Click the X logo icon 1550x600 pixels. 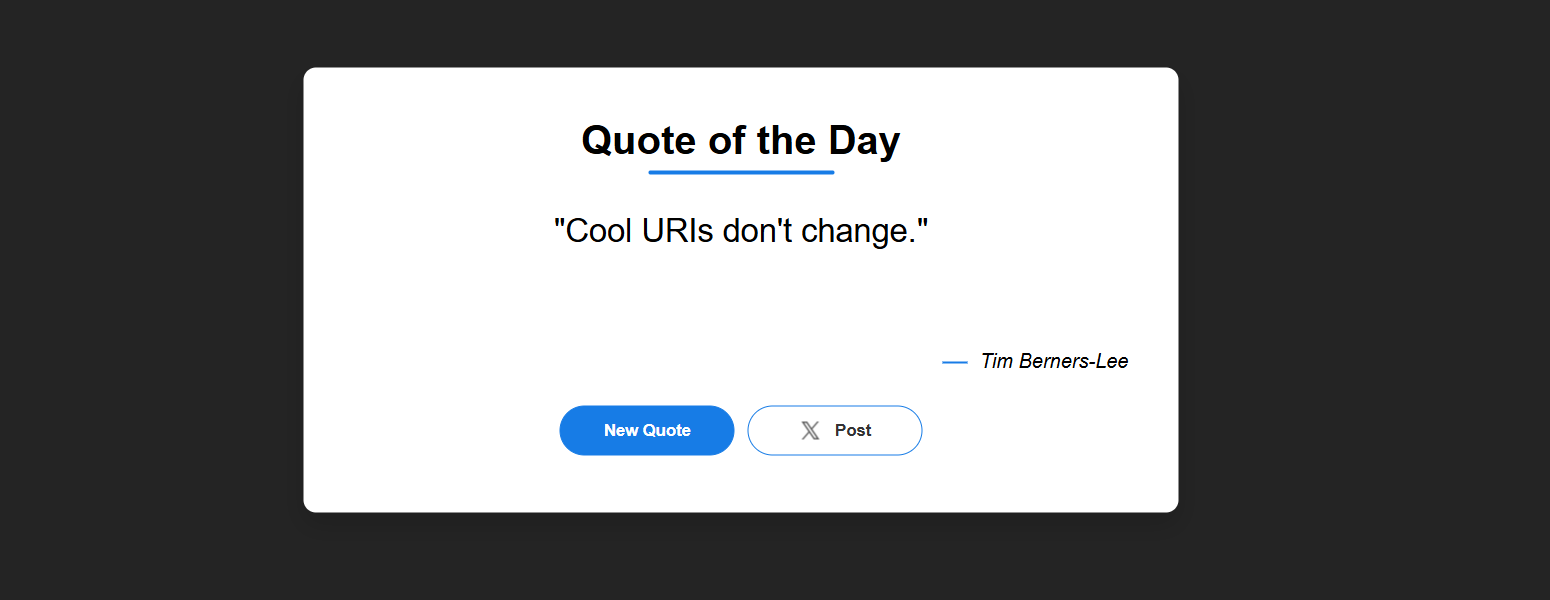(810, 431)
